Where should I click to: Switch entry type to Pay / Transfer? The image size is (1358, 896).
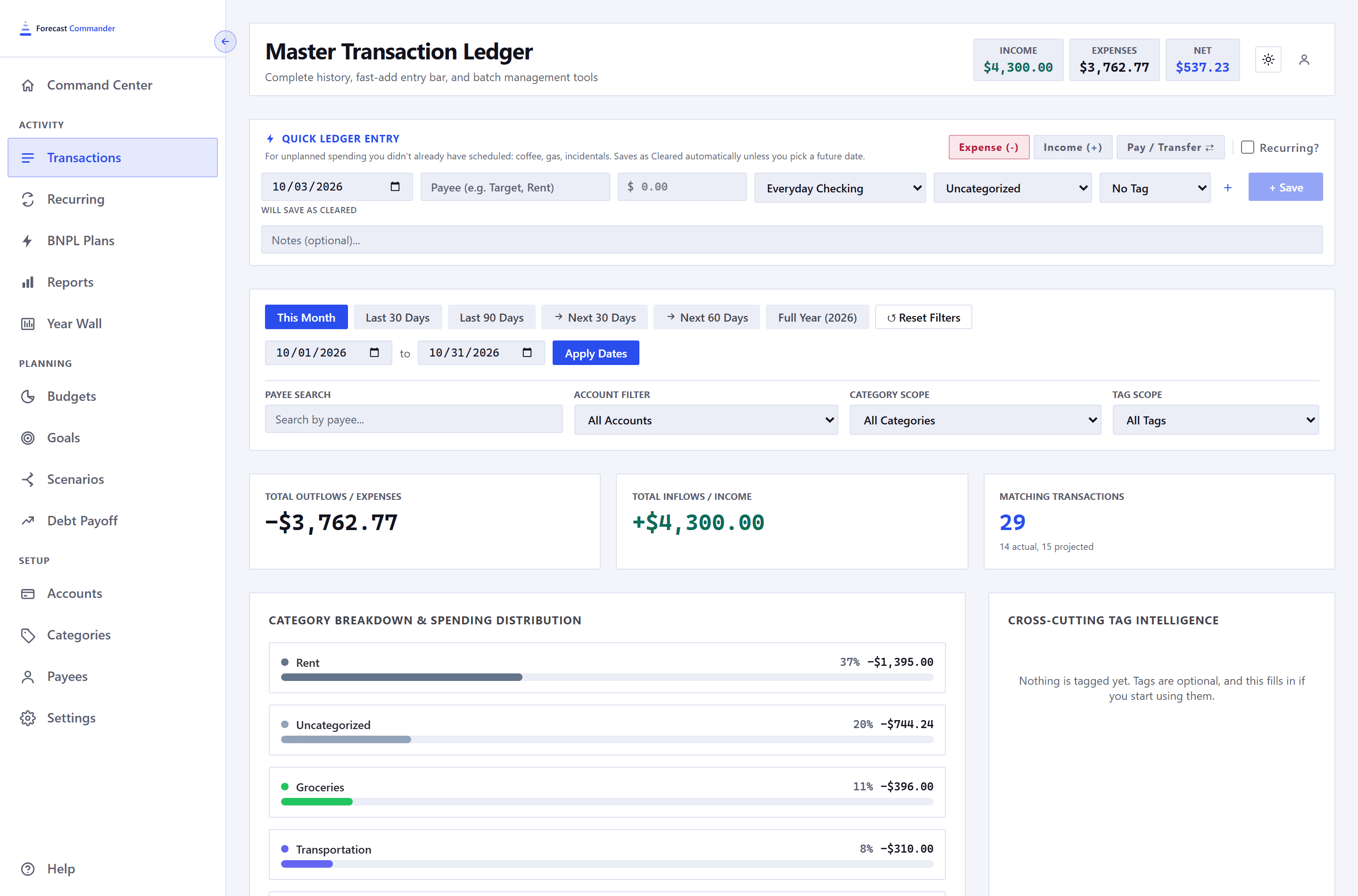(1170, 148)
